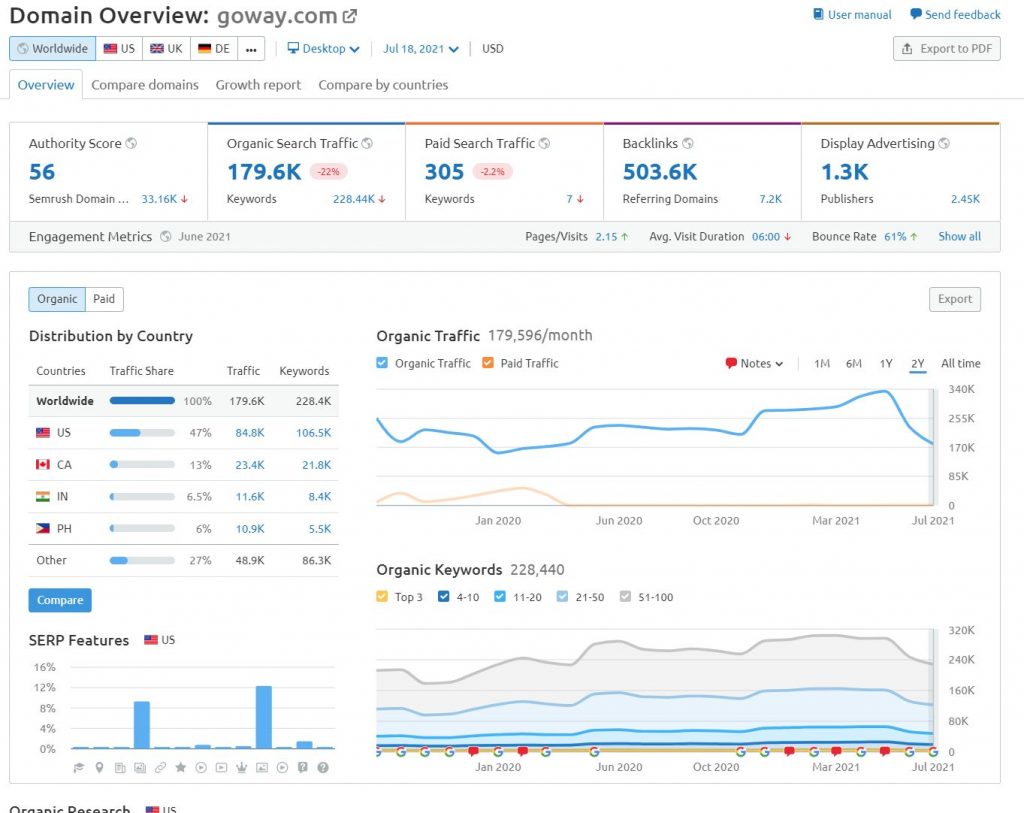
Task: Click the info icon beside Engagement Metrics
Action: coord(166,236)
